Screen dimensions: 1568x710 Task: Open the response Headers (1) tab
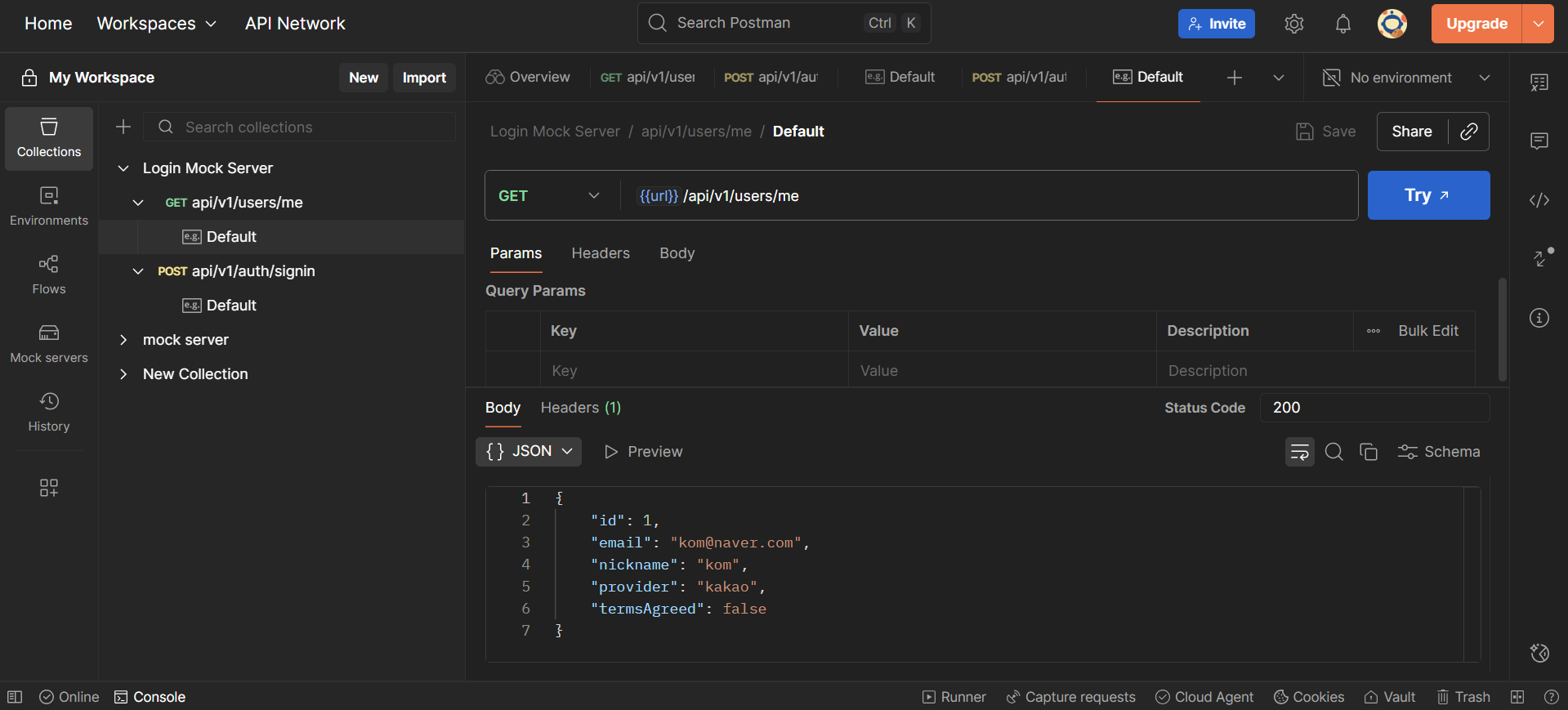(x=581, y=408)
